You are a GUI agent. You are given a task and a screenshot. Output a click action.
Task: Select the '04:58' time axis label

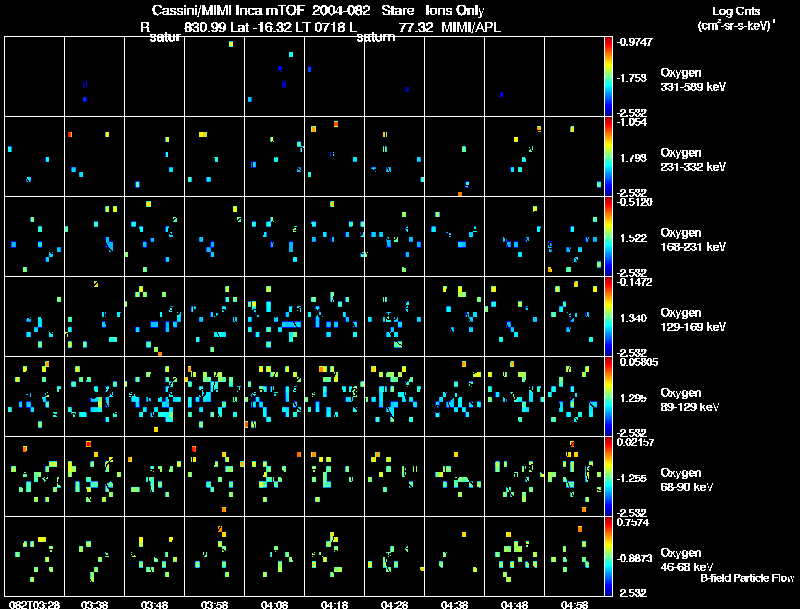pyautogui.click(x=574, y=604)
